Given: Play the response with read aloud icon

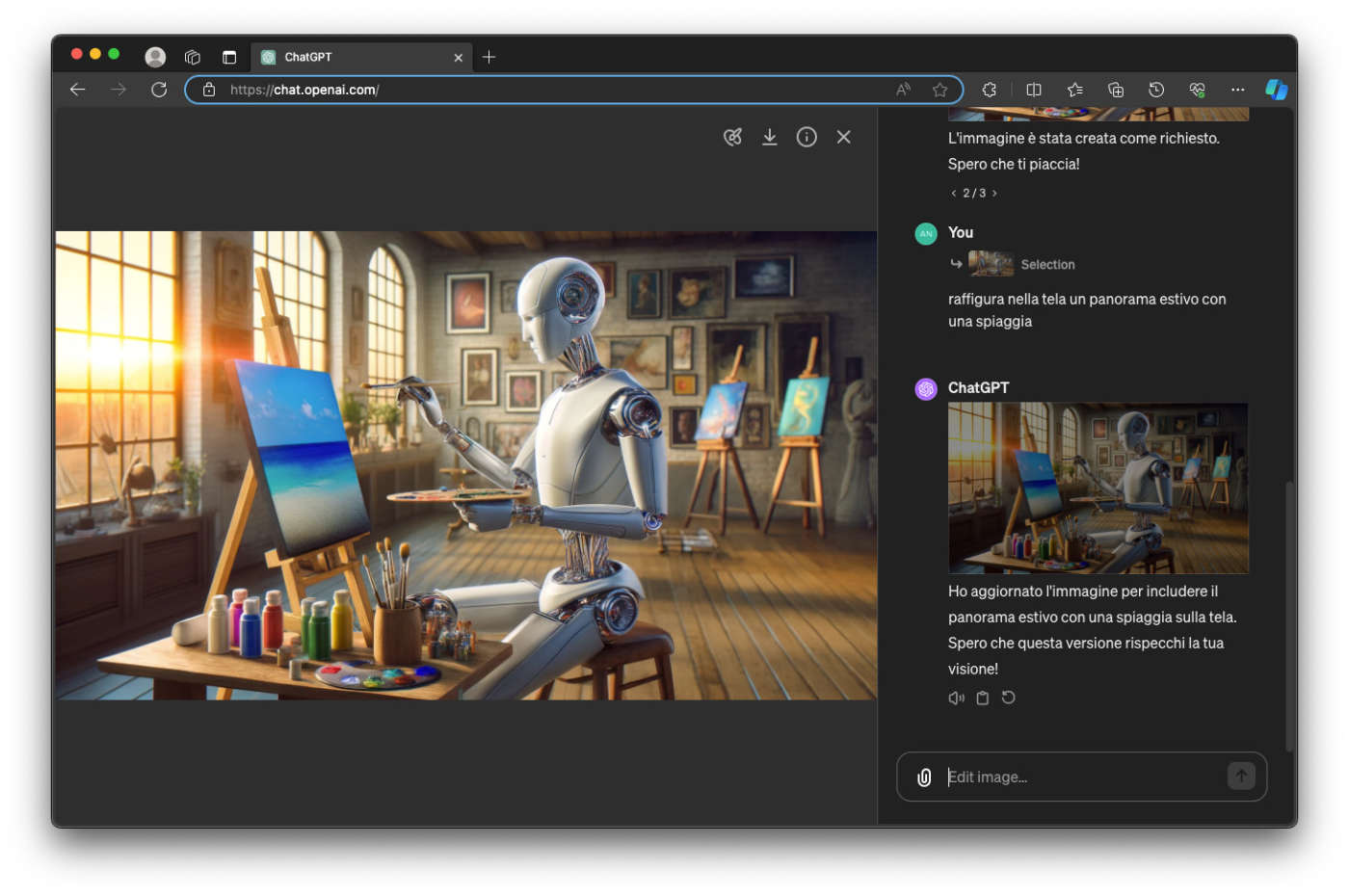Looking at the screenshot, I should click(x=956, y=698).
